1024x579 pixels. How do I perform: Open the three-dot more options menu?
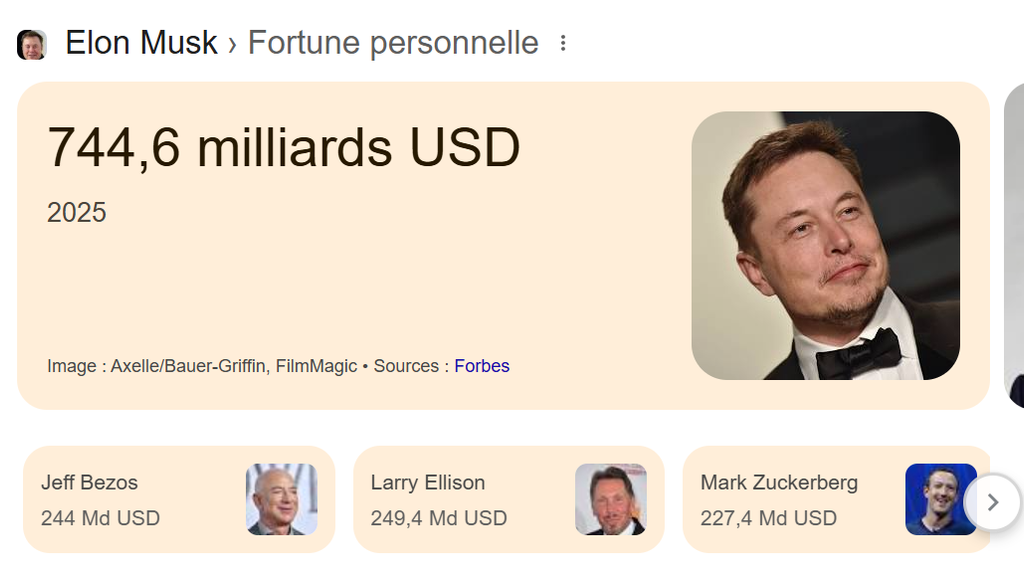[x=563, y=43]
